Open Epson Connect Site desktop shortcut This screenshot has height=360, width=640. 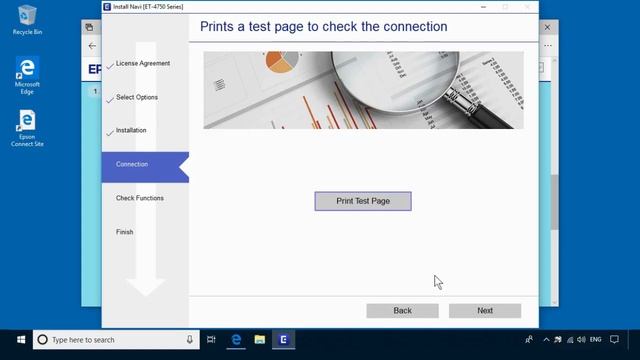[x=27, y=128]
